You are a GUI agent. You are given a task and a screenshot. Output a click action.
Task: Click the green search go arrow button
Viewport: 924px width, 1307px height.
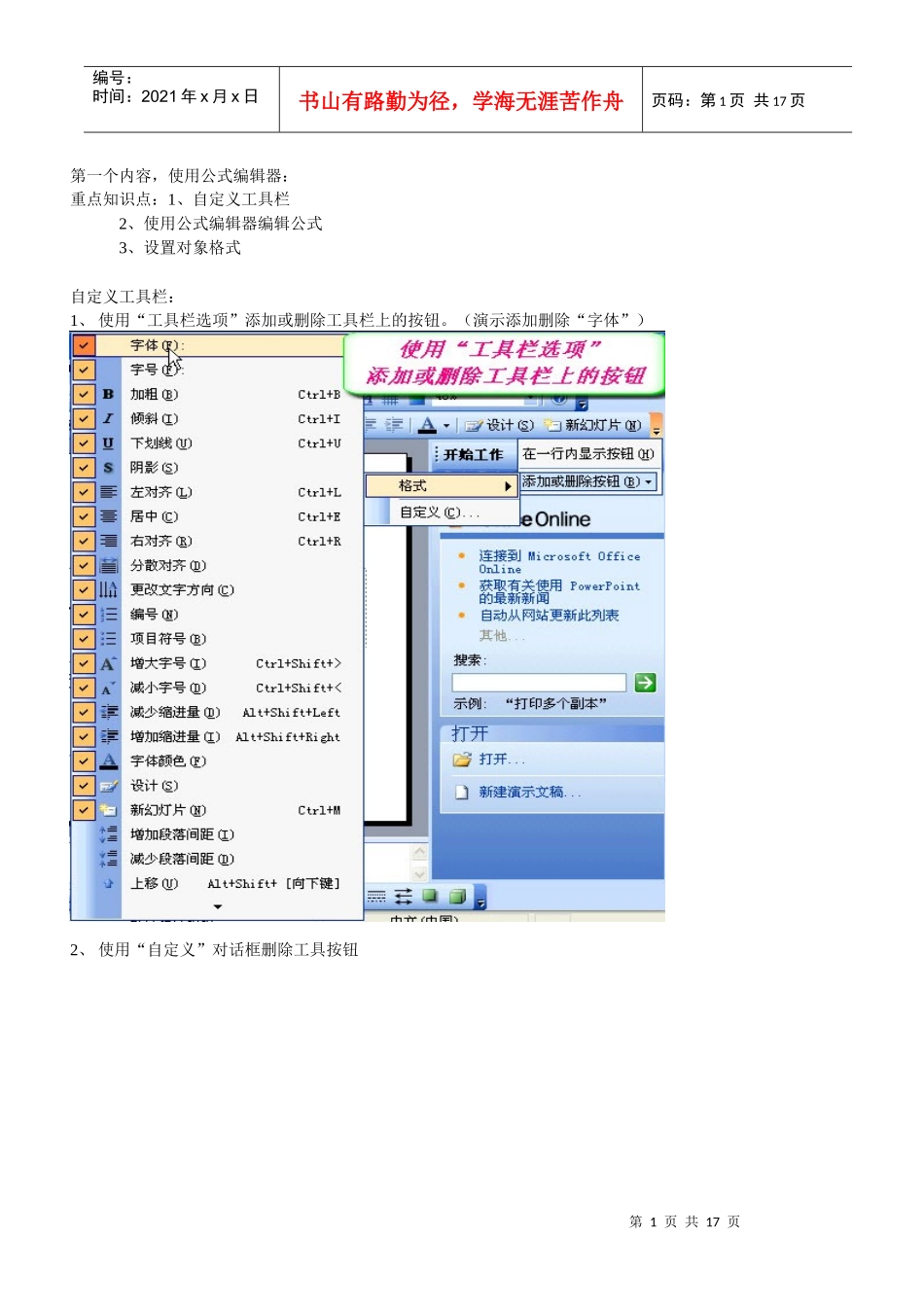pos(645,683)
